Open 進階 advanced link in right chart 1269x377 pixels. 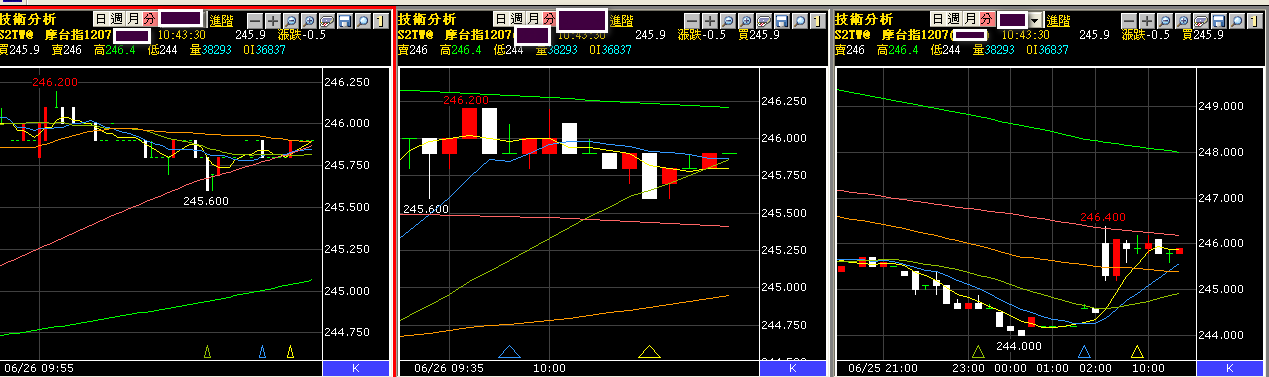(x=1058, y=20)
